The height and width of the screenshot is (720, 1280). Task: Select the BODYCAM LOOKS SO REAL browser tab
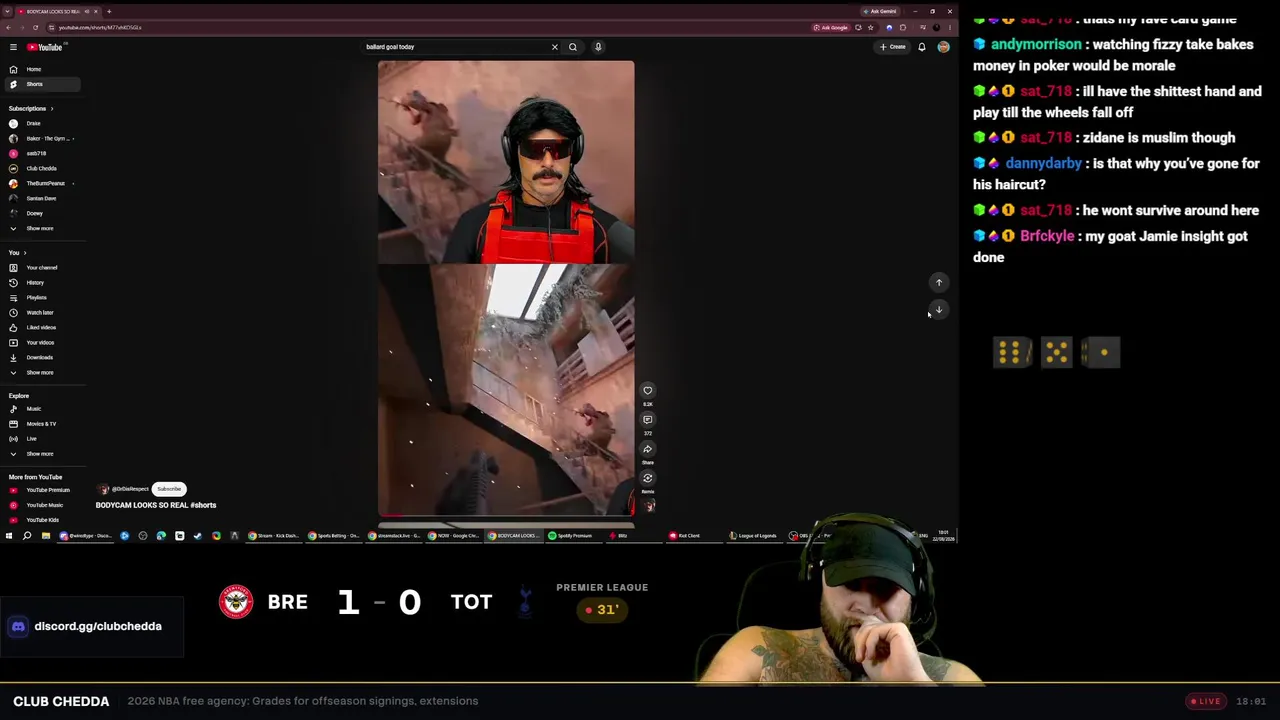pyautogui.click(x=59, y=11)
